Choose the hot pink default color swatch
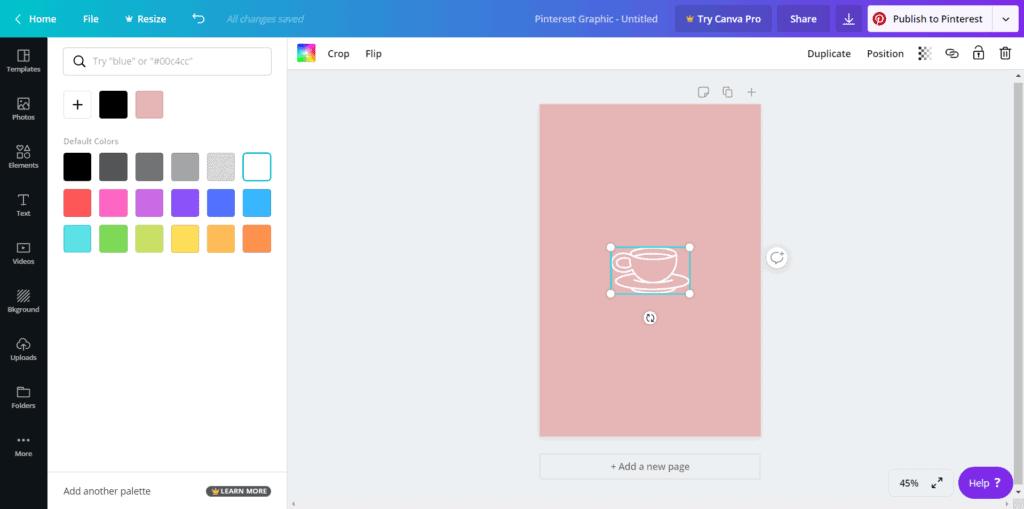The image size is (1024, 509). click(x=113, y=203)
